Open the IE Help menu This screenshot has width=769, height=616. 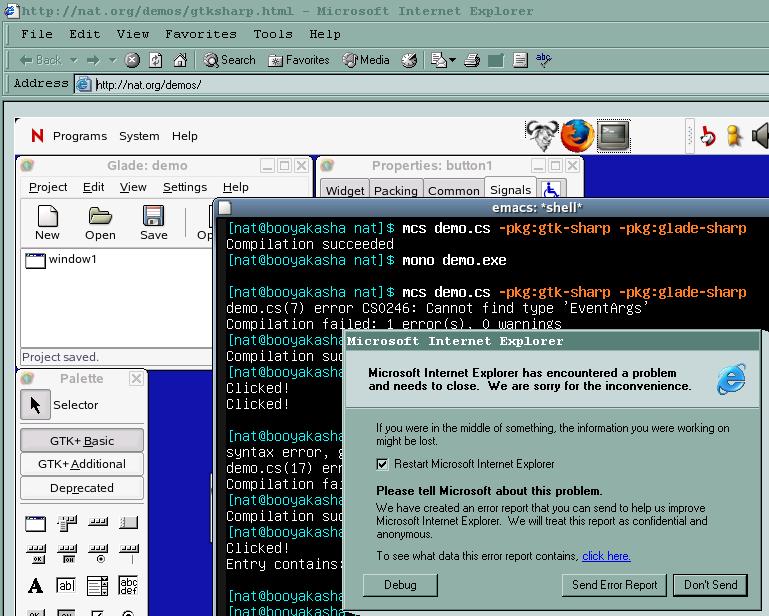pos(325,34)
